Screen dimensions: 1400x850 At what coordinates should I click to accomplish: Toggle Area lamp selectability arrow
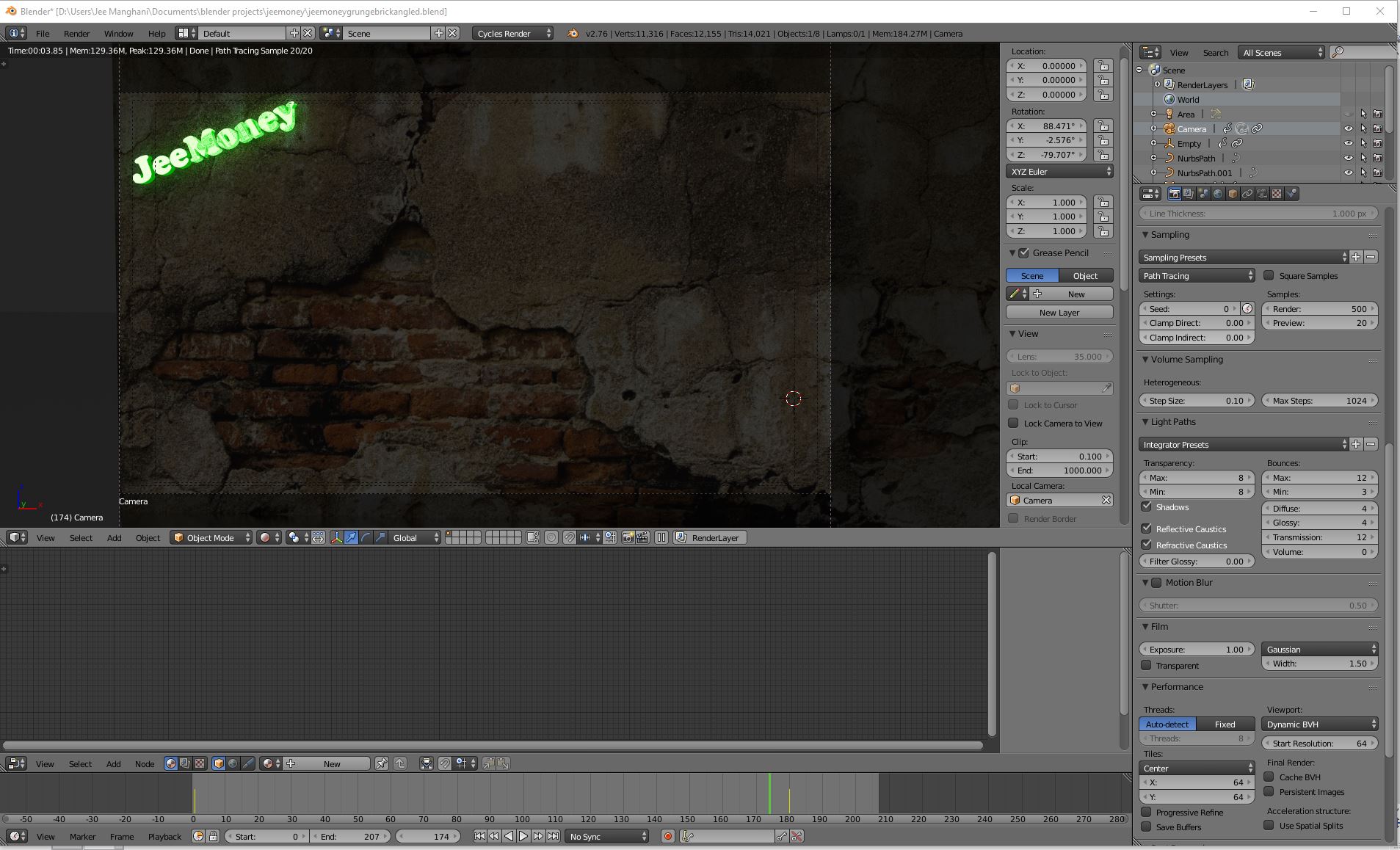1363,114
